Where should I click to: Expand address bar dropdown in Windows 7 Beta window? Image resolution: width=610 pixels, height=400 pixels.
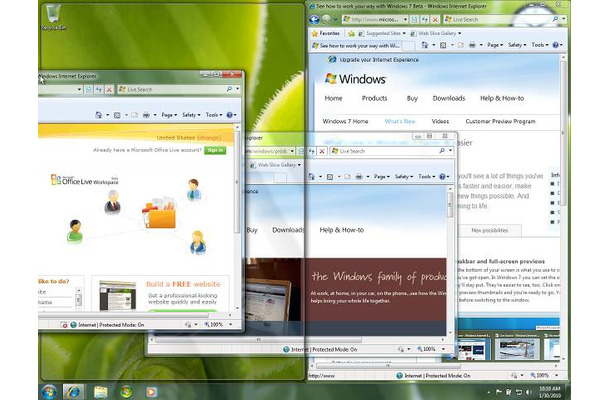point(405,19)
